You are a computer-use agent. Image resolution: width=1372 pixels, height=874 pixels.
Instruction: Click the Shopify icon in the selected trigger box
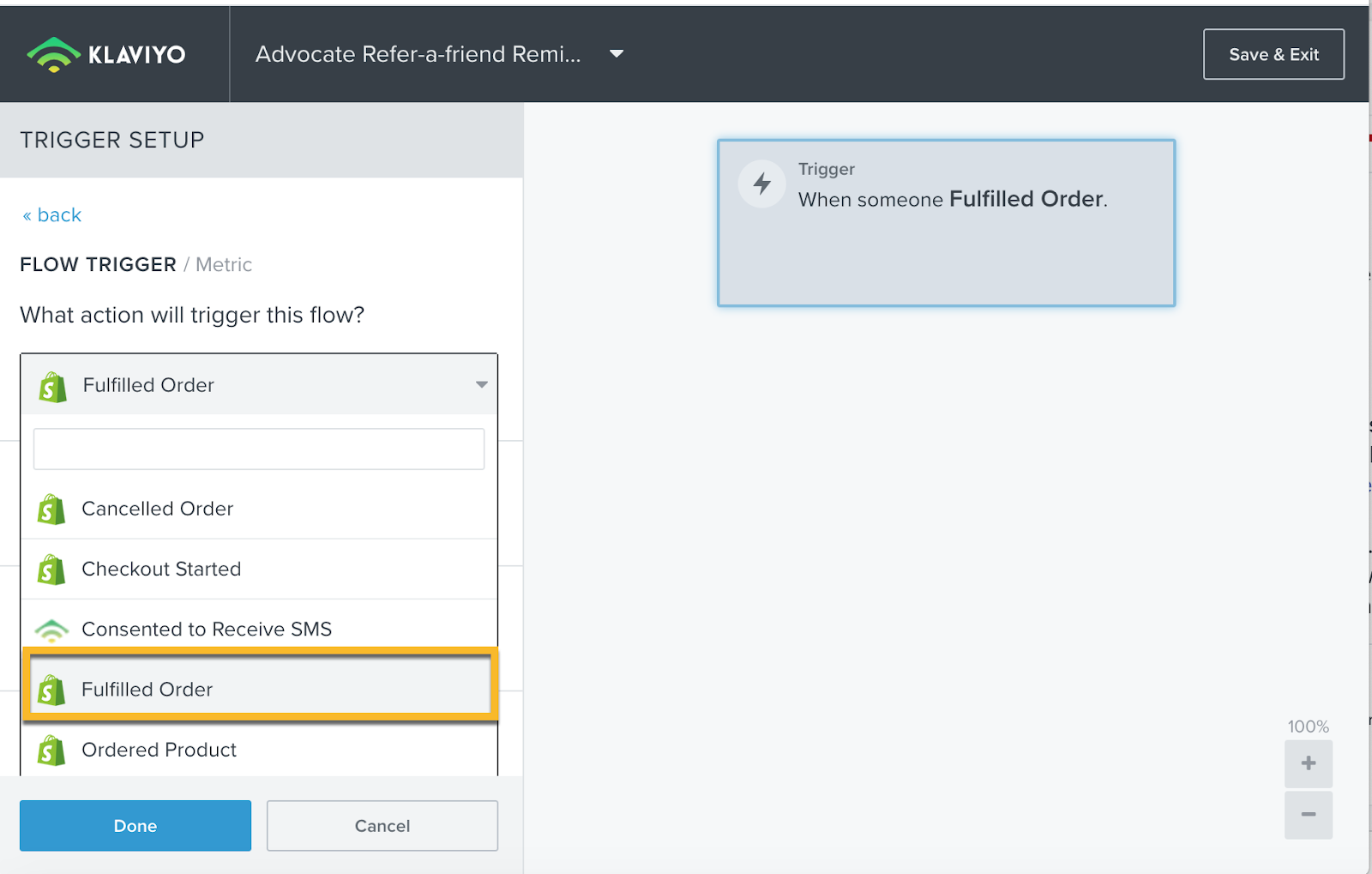(x=52, y=387)
